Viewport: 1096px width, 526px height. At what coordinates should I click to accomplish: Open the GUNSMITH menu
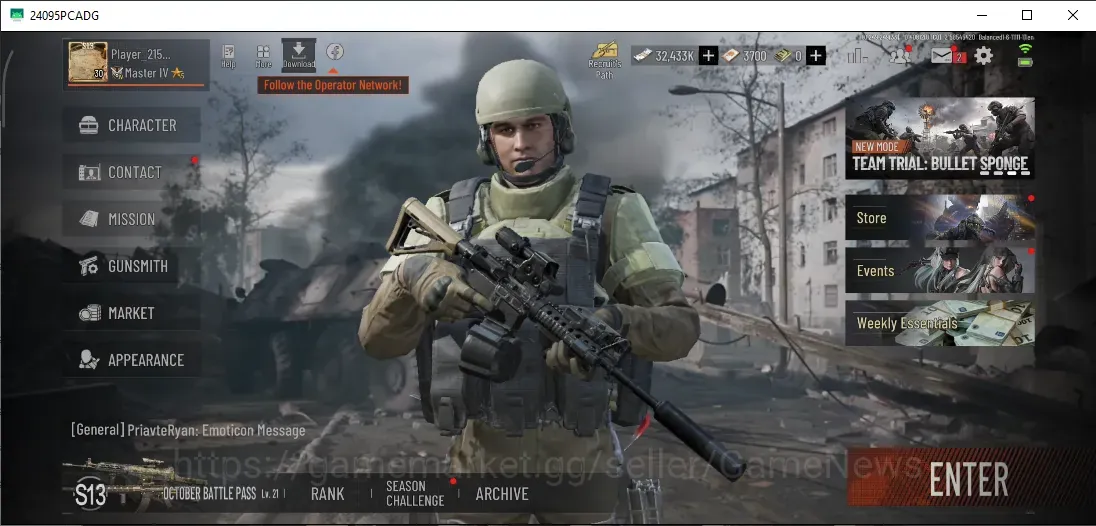132,265
